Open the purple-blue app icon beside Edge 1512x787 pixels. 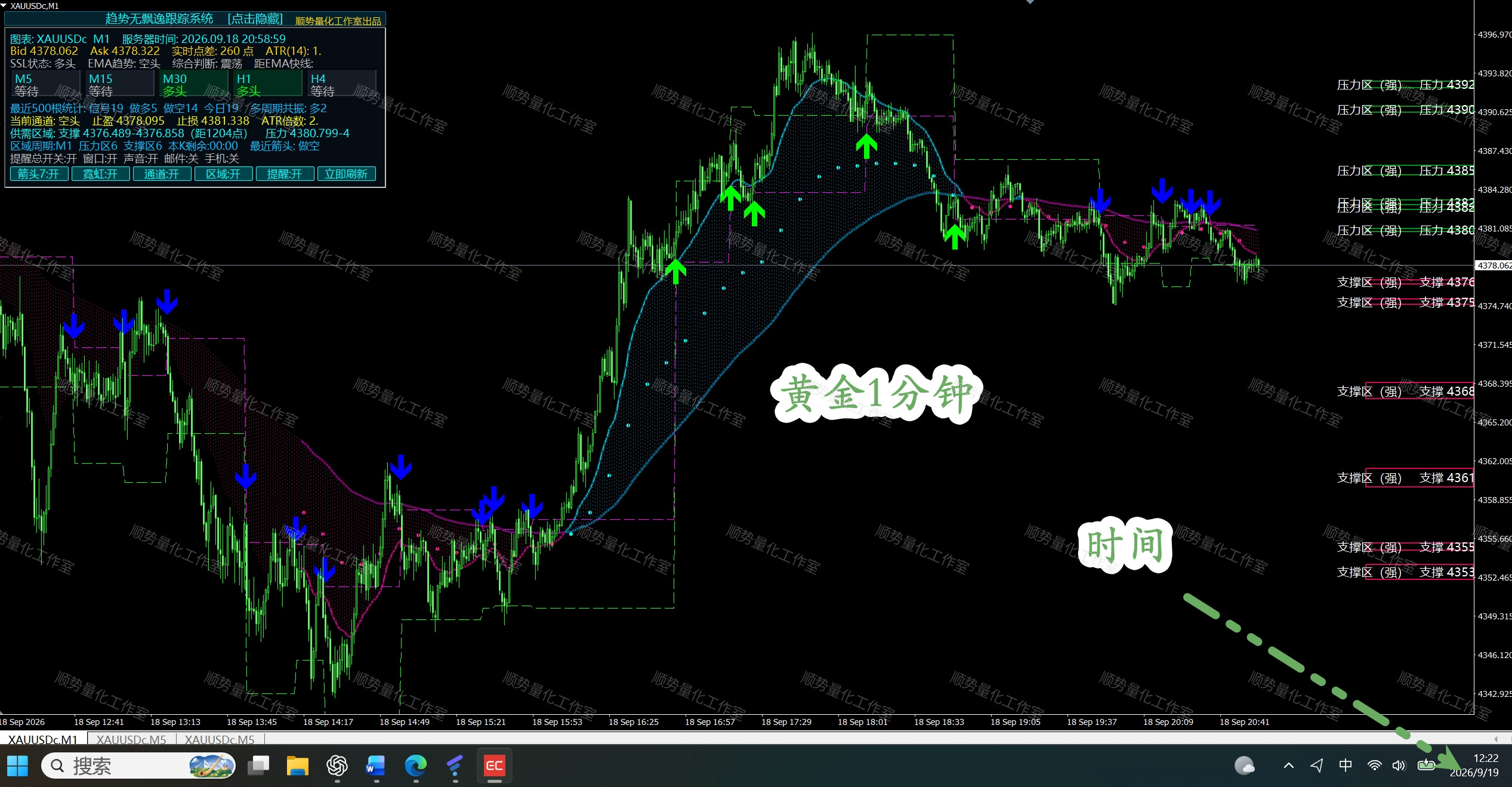point(455,766)
